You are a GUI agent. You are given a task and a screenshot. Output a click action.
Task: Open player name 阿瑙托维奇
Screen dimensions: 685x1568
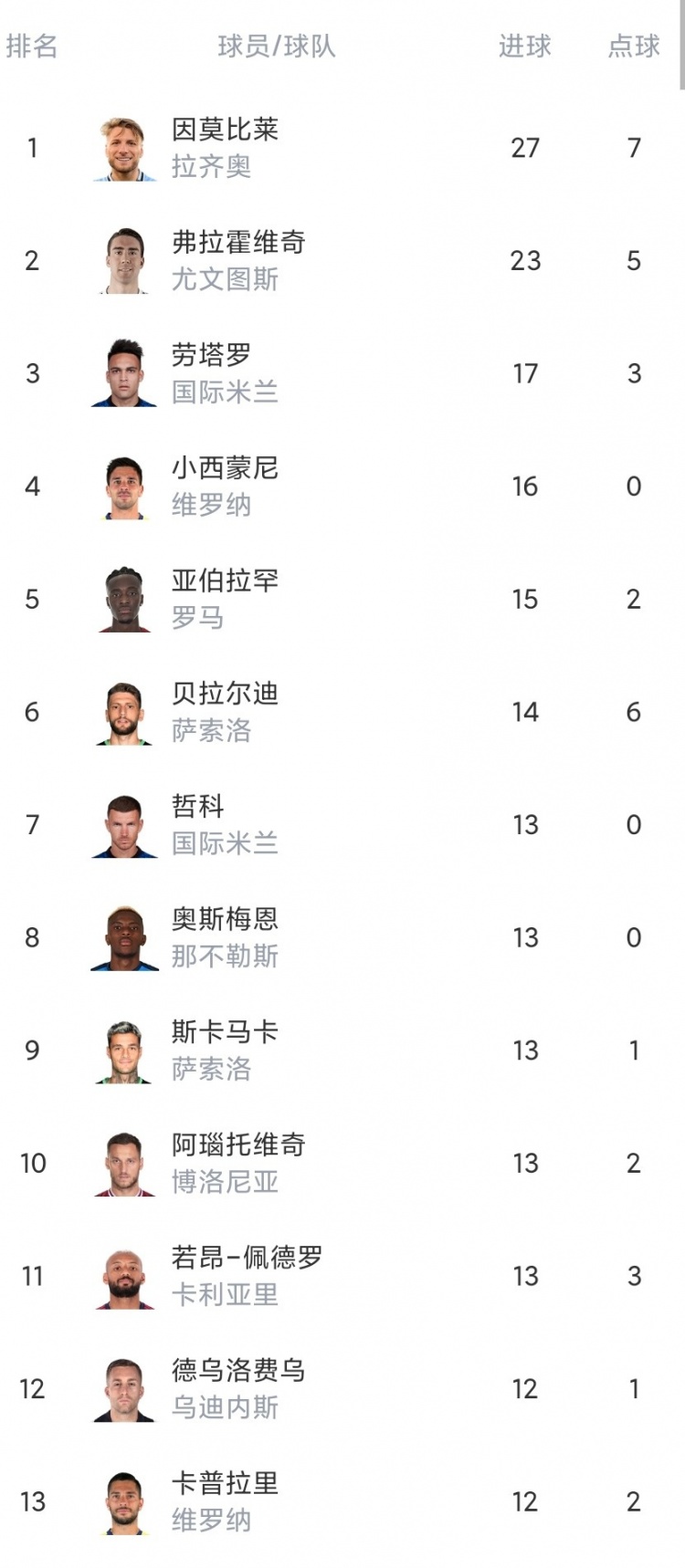pyautogui.click(x=238, y=1145)
